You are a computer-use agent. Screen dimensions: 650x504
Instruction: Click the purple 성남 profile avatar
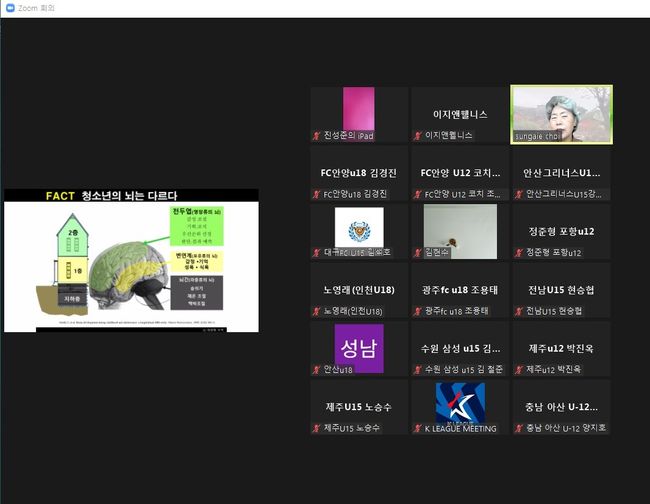(x=358, y=348)
